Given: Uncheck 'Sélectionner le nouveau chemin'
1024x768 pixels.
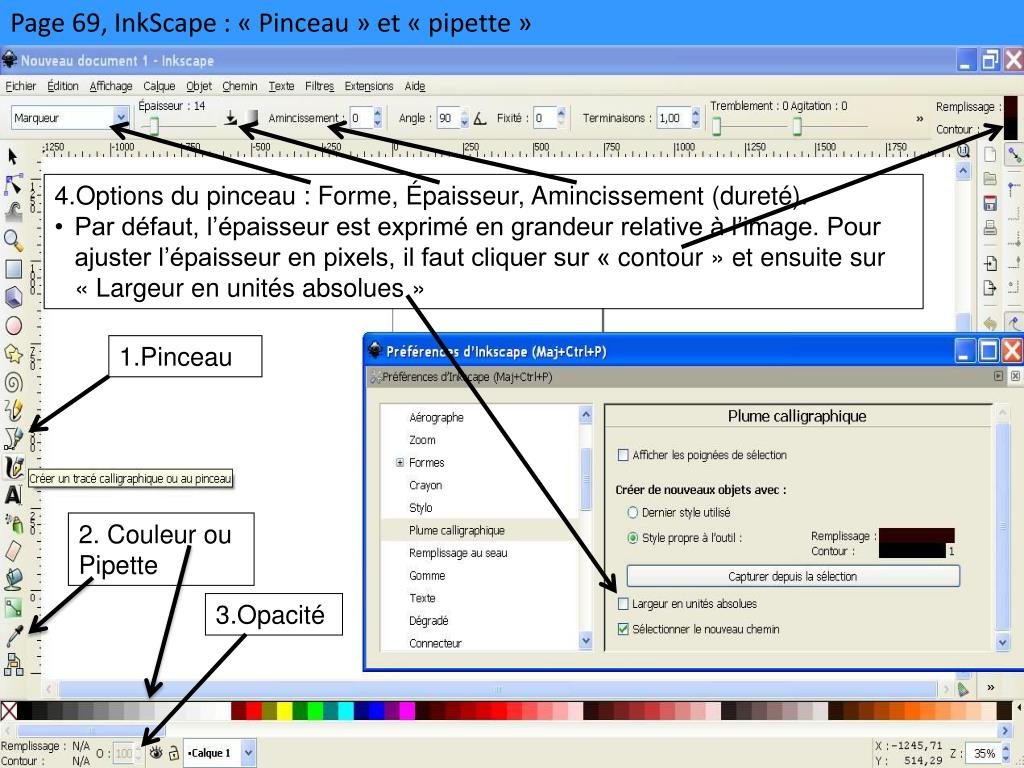Looking at the screenshot, I should coord(623,629).
